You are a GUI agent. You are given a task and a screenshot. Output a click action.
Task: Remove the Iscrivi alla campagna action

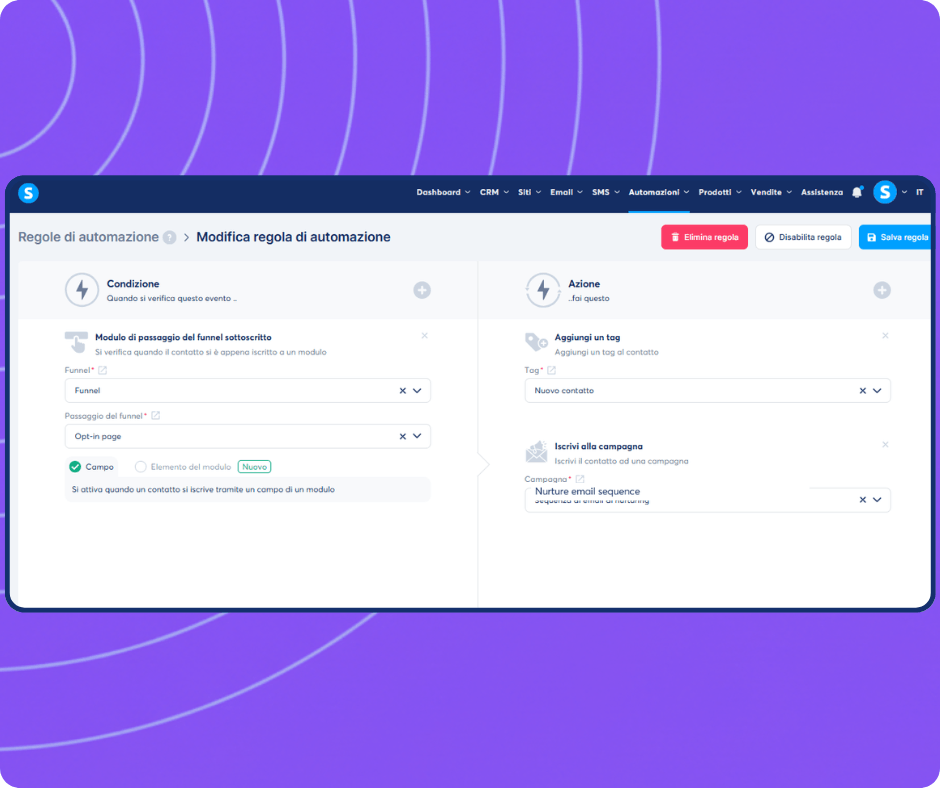click(x=885, y=445)
